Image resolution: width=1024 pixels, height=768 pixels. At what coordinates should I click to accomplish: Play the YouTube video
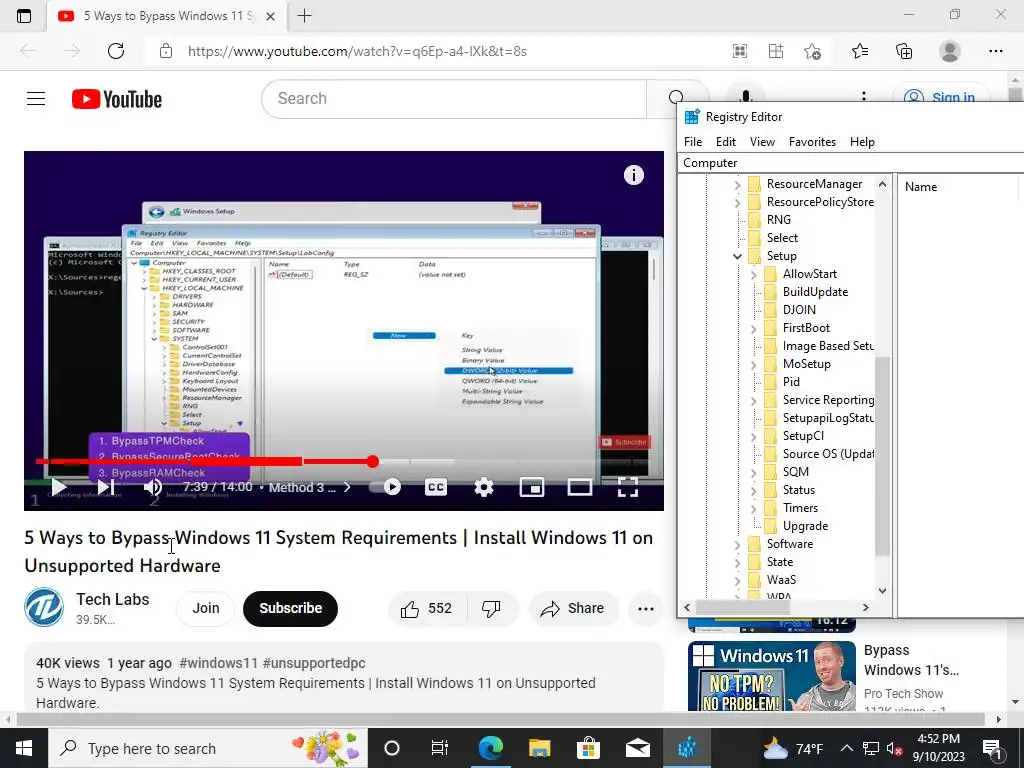click(x=59, y=487)
